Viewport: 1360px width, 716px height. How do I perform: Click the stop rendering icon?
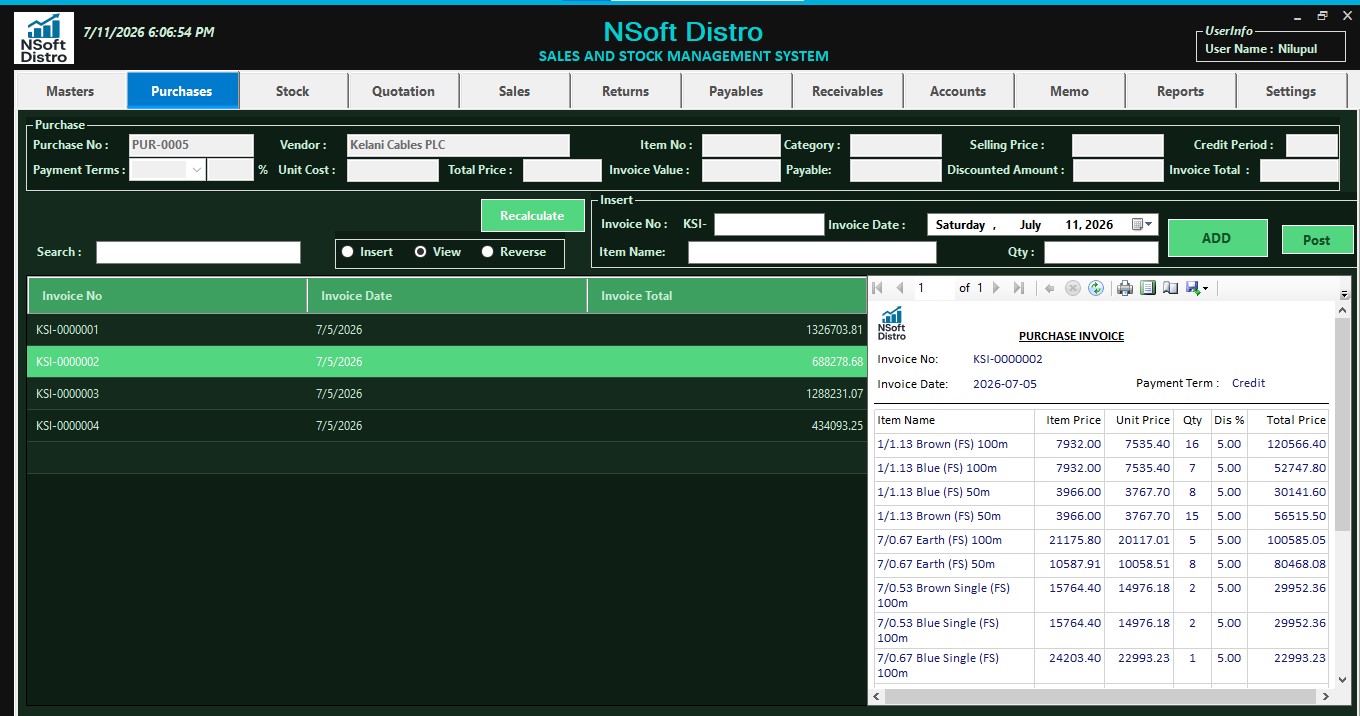pos(1073,288)
